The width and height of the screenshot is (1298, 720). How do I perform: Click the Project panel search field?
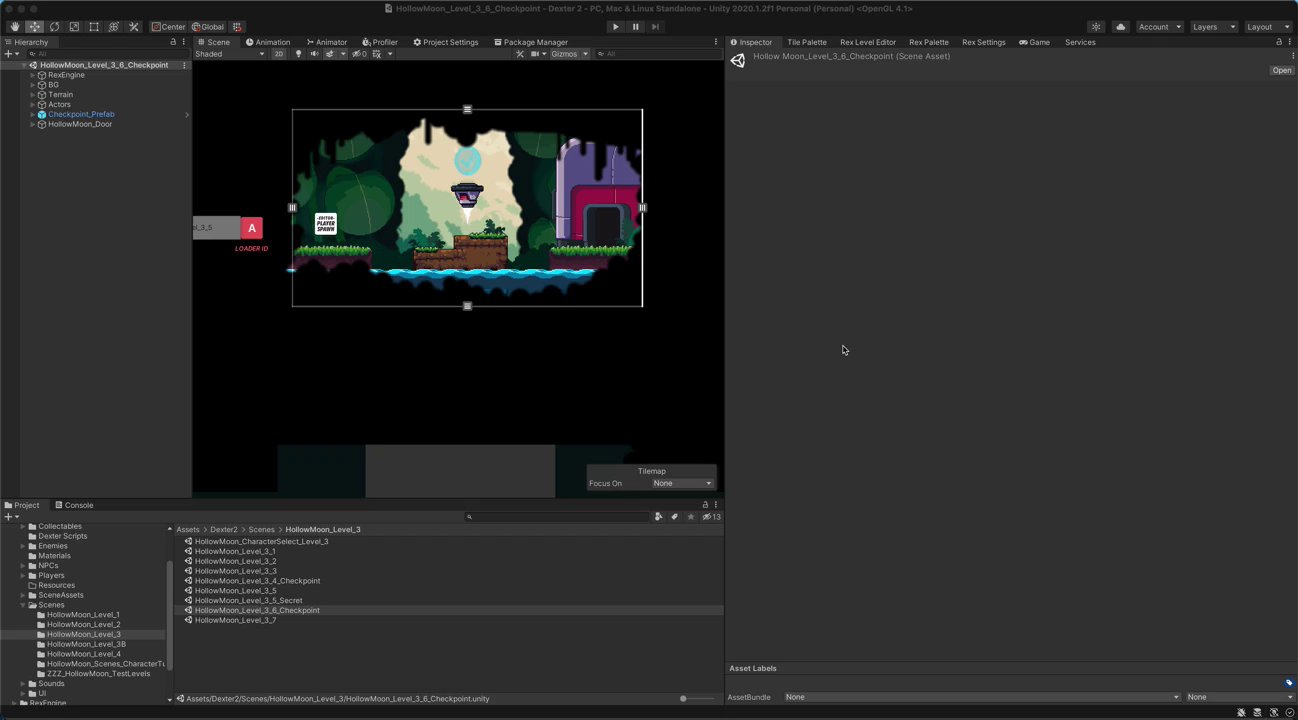(557, 517)
